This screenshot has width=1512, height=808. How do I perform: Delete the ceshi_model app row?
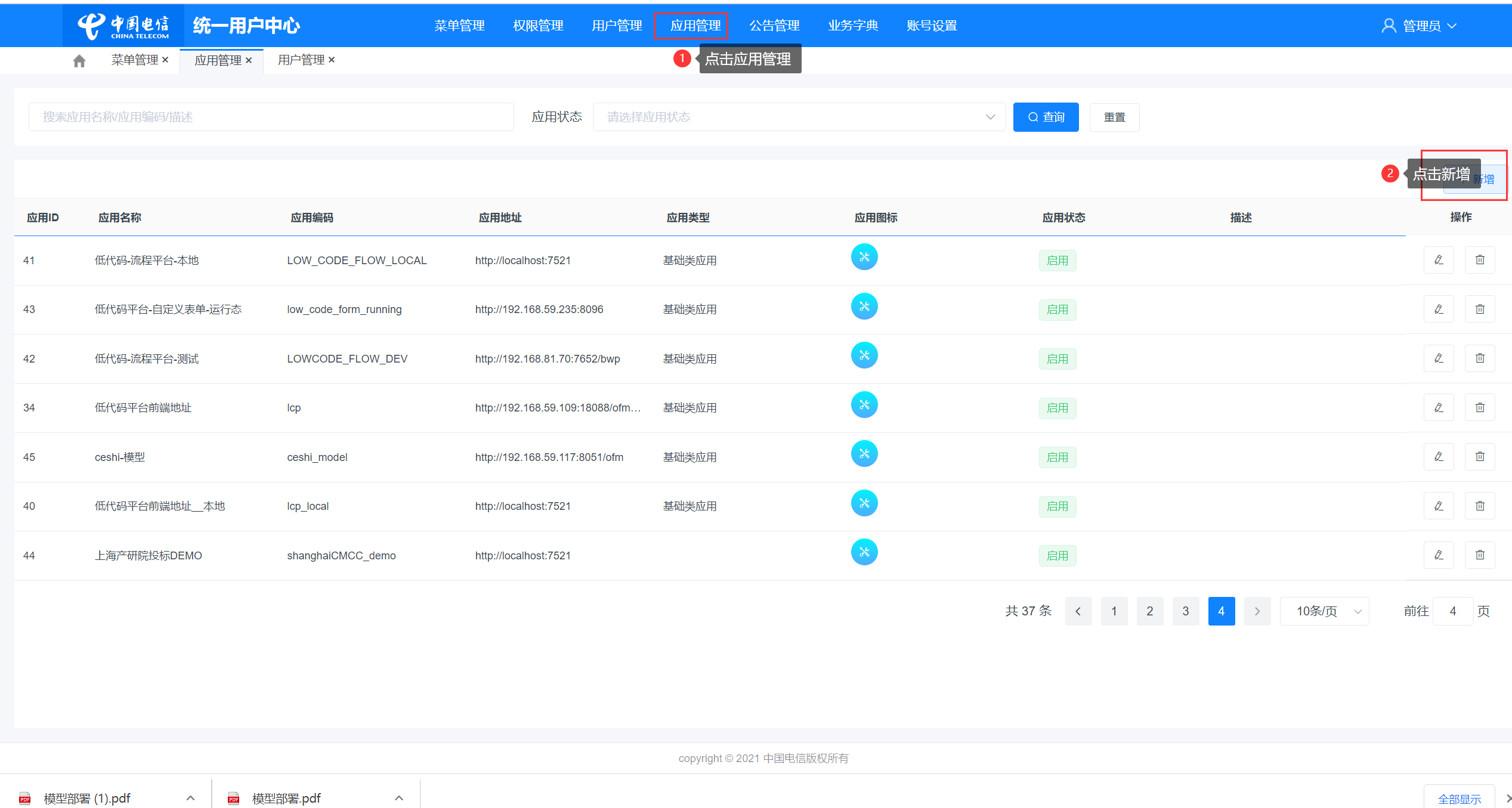[1480, 457]
